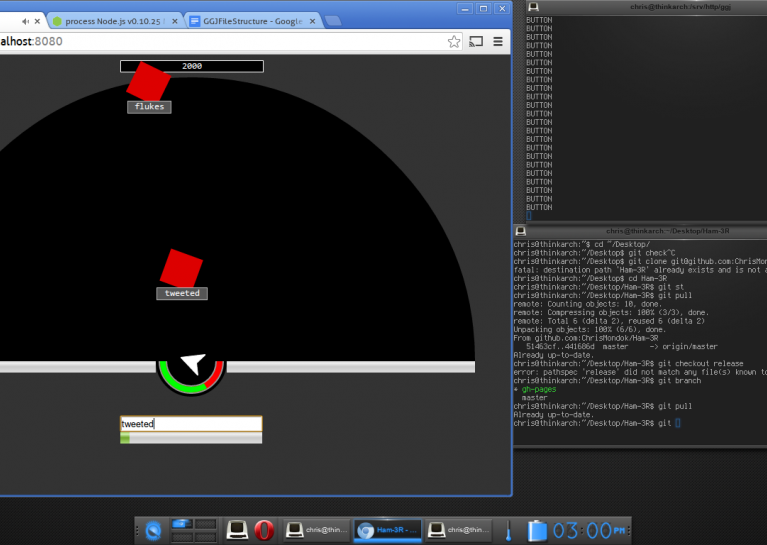Bookmark this page with the star icon

click(x=454, y=41)
